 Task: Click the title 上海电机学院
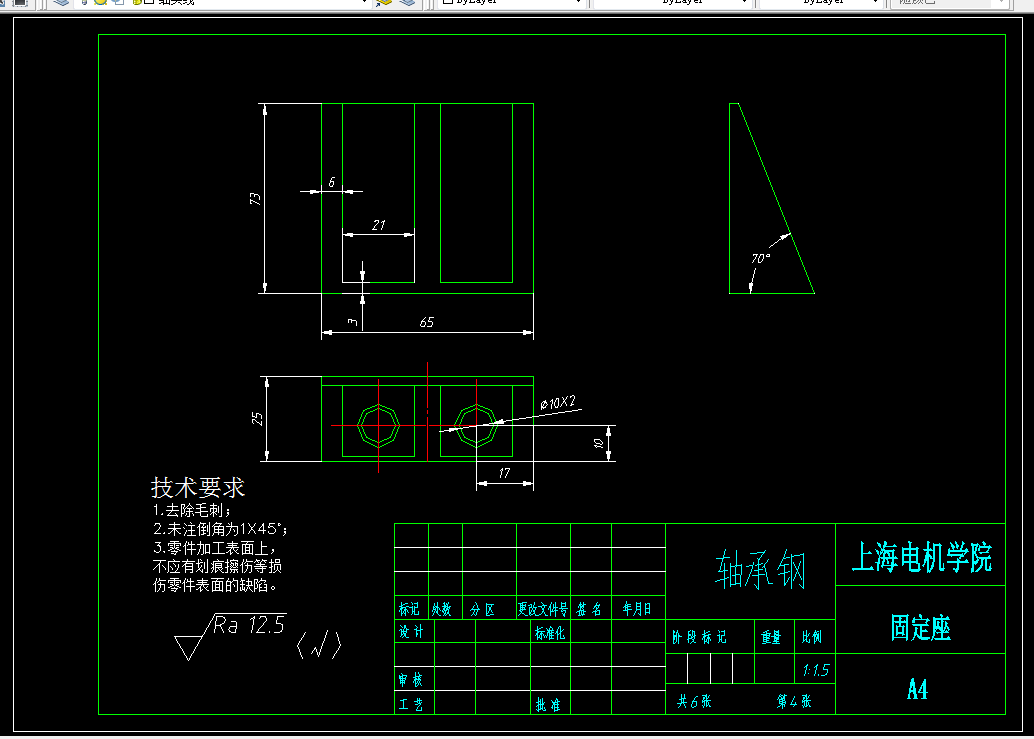[921, 558]
